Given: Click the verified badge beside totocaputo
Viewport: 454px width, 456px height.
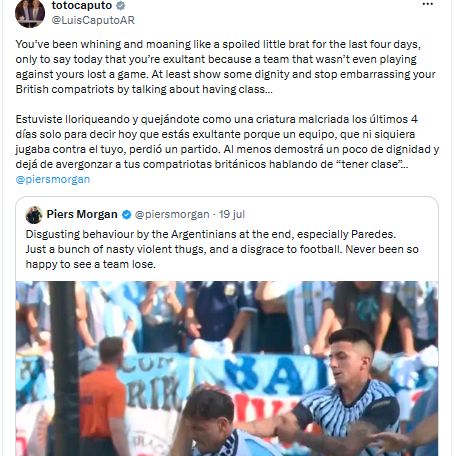Looking at the screenshot, I should click(x=121, y=5).
